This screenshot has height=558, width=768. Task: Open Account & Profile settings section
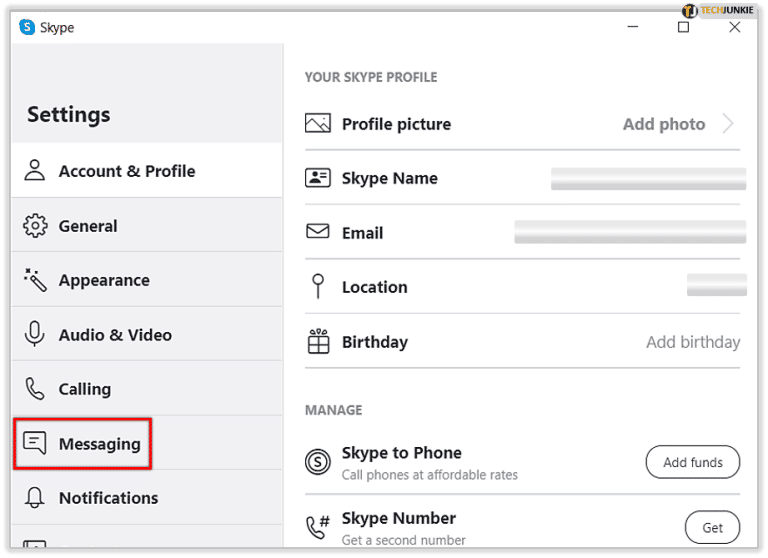pyautogui.click(x=146, y=170)
